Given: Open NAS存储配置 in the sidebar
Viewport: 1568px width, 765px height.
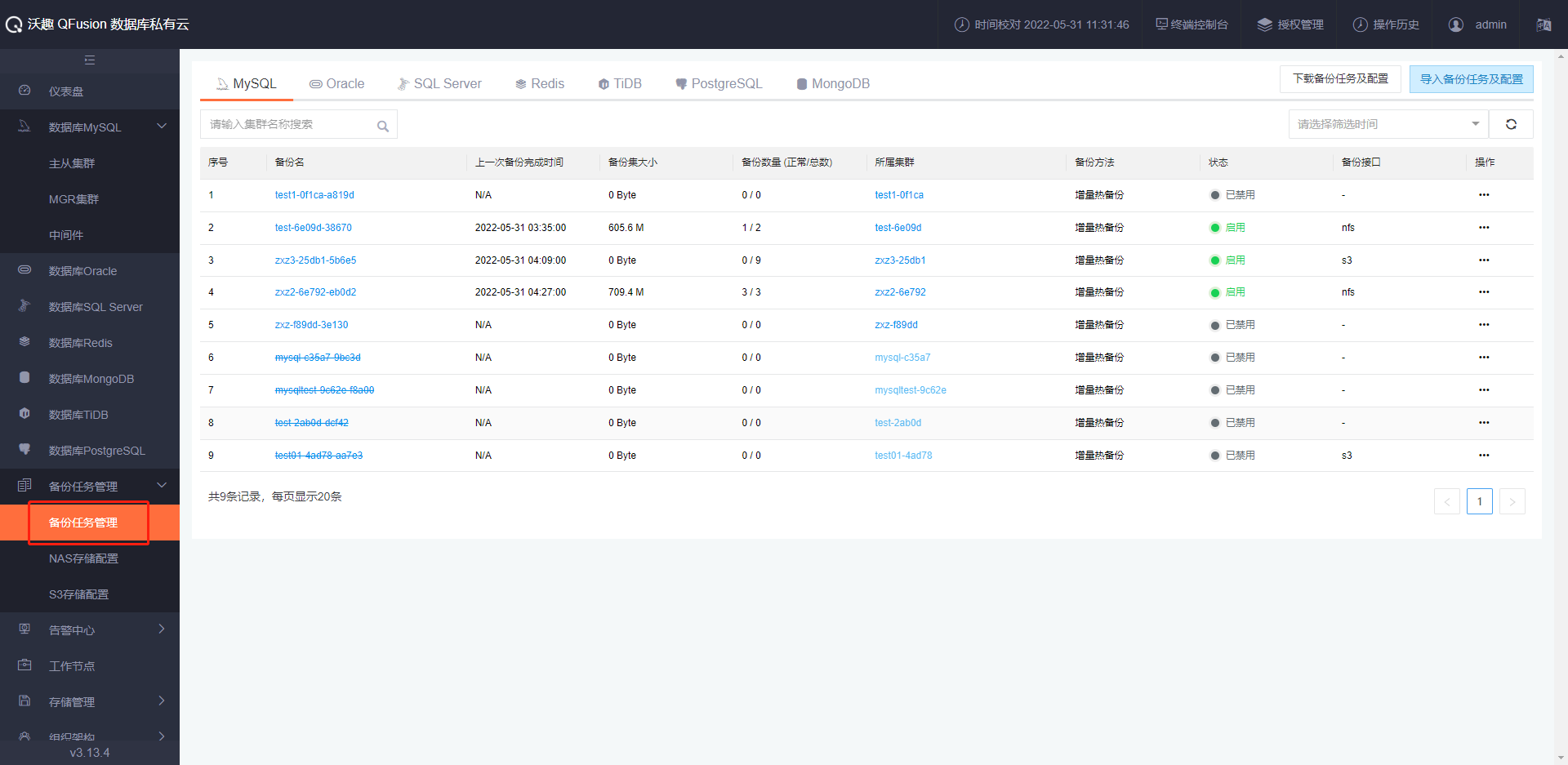Looking at the screenshot, I should [83, 558].
